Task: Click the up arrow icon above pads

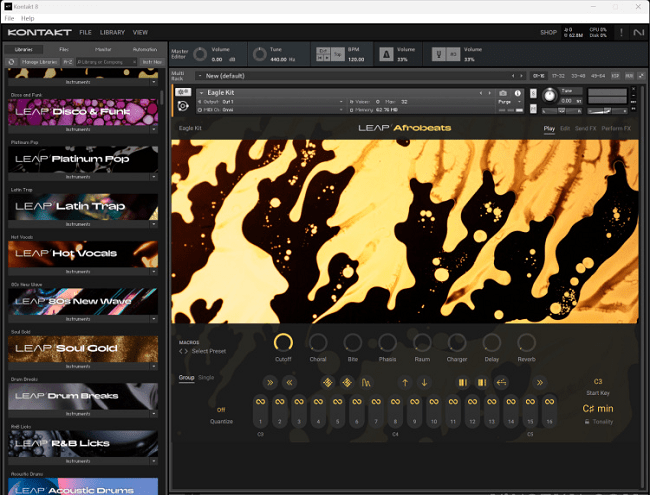Action: pyautogui.click(x=405, y=382)
